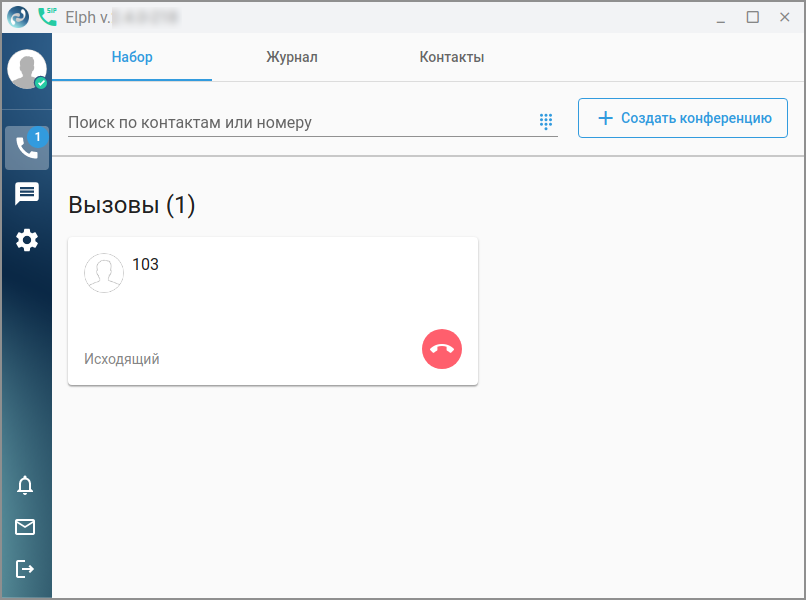
Task: Open the calls section in sidebar
Action: pos(26,148)
